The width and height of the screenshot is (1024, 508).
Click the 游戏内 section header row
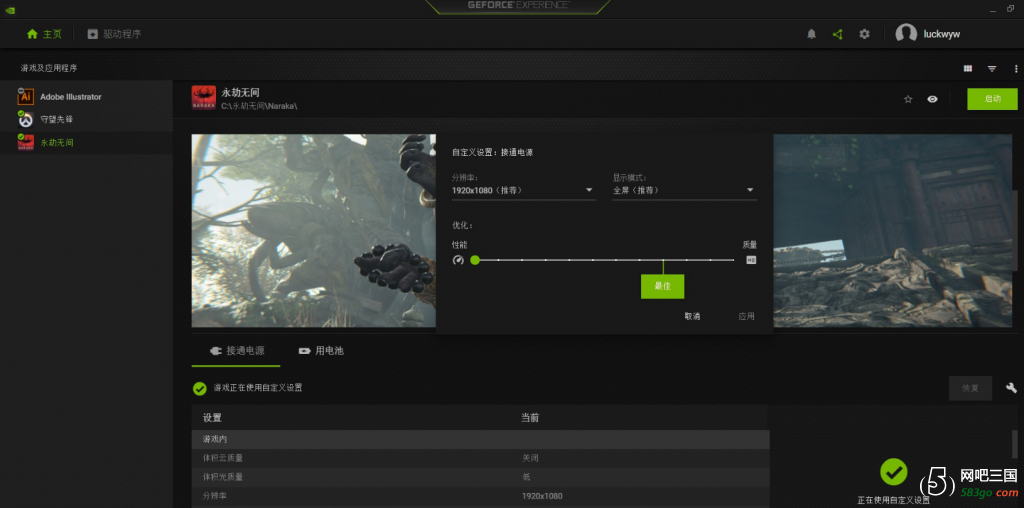click(x=481, y=439)
